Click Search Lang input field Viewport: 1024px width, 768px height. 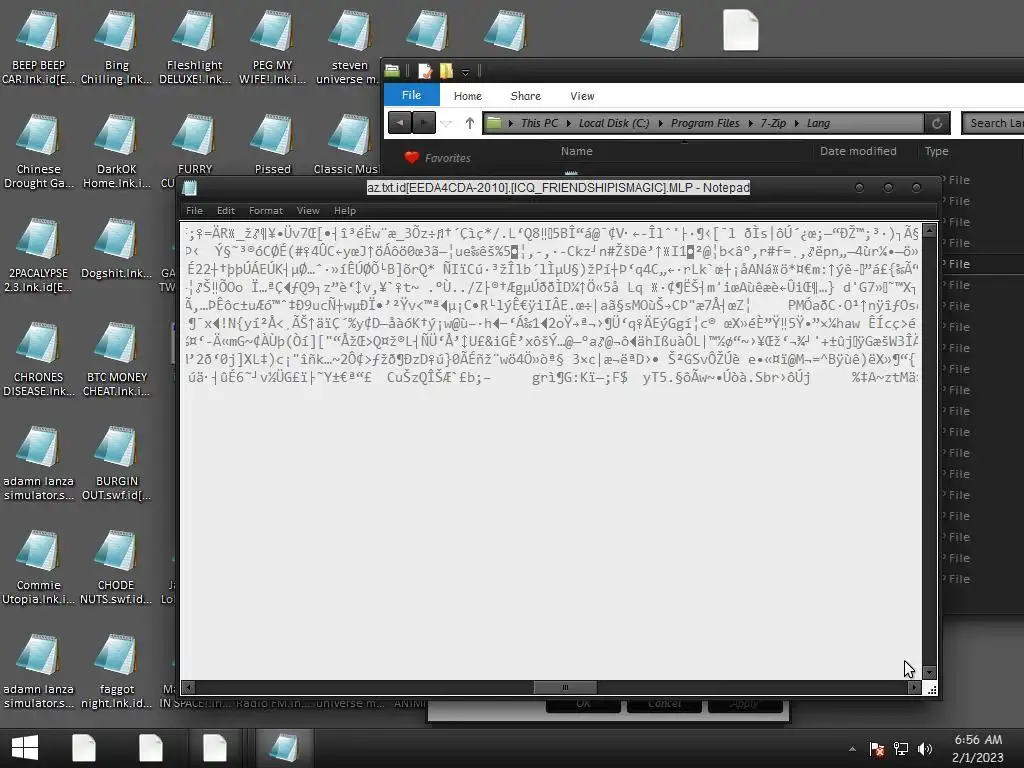(x=993, y=123)
